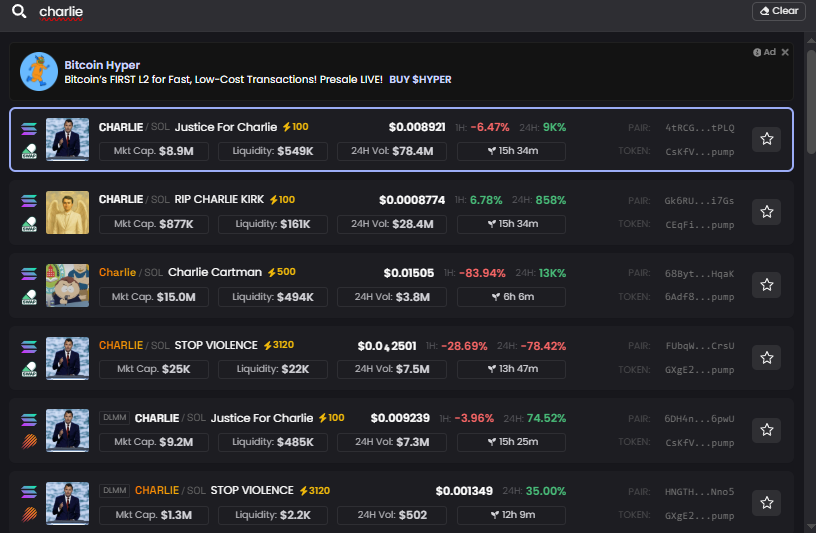Select pair address HNGTH...Nno5
Viewport: 816px width, 533px height.
tap(699, 491)
